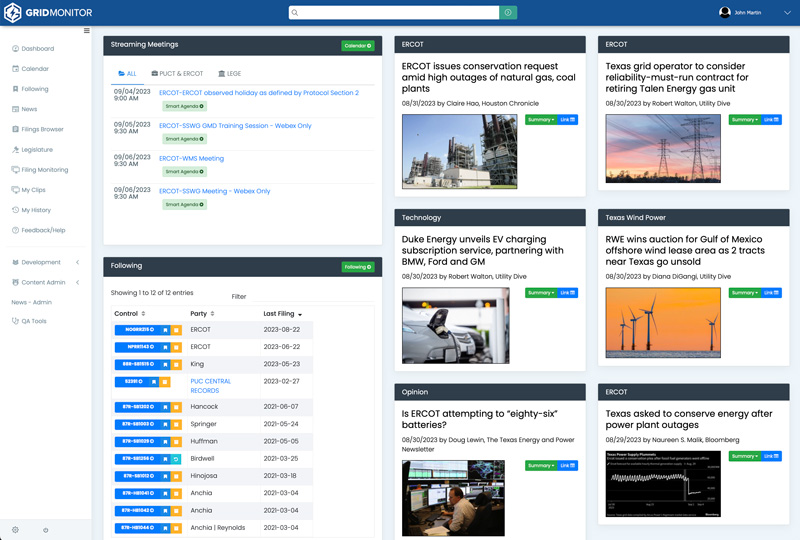Toggle the bookmark in the Springer row
This screenshot has width=800, height=540.
click(x=165, y=424)
